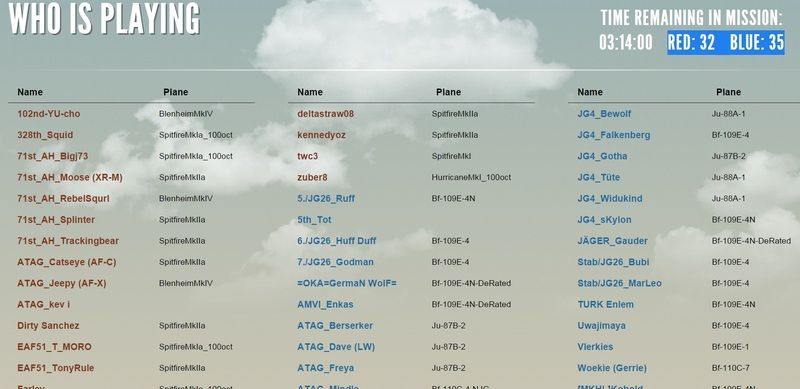This screenshot has height=389, width=800.
Task: Select player TURK Enlem
Action: coord(606,305)
